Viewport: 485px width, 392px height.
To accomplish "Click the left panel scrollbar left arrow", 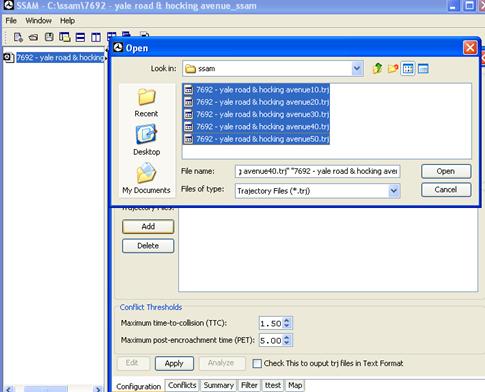I will click(x=9, y=389).
